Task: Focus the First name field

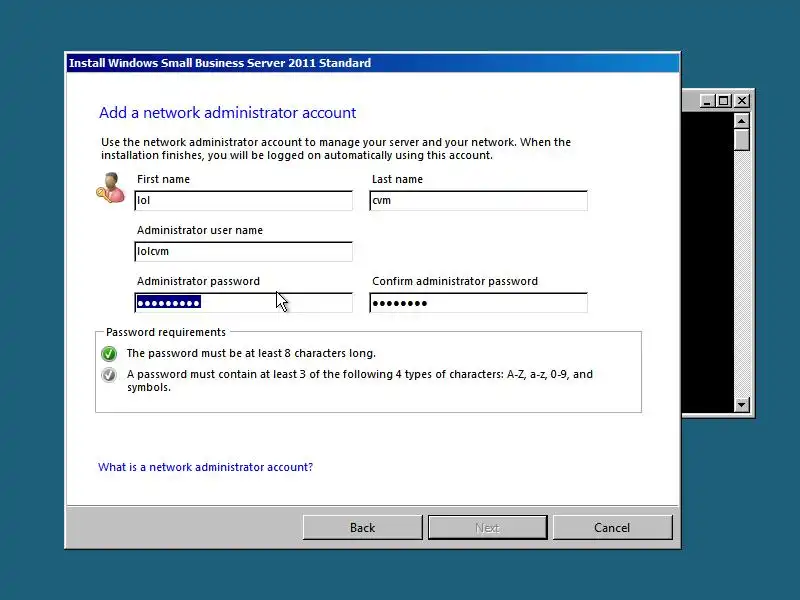Action: coord(243,201)
